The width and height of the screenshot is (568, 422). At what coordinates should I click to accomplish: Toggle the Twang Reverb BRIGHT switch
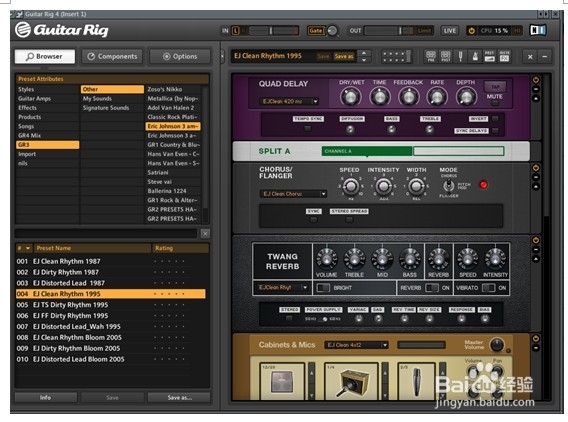(x=323, y=288)
